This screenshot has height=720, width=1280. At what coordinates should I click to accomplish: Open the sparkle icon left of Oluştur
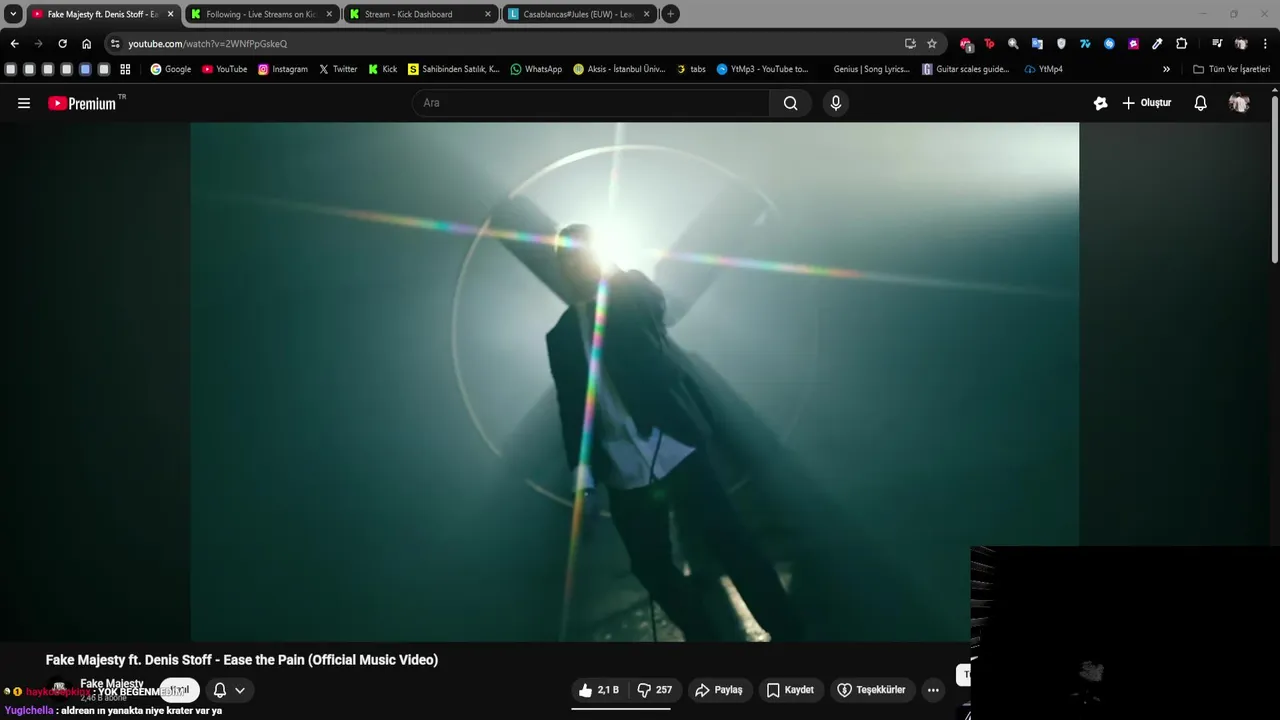[x=1101, y=103]
